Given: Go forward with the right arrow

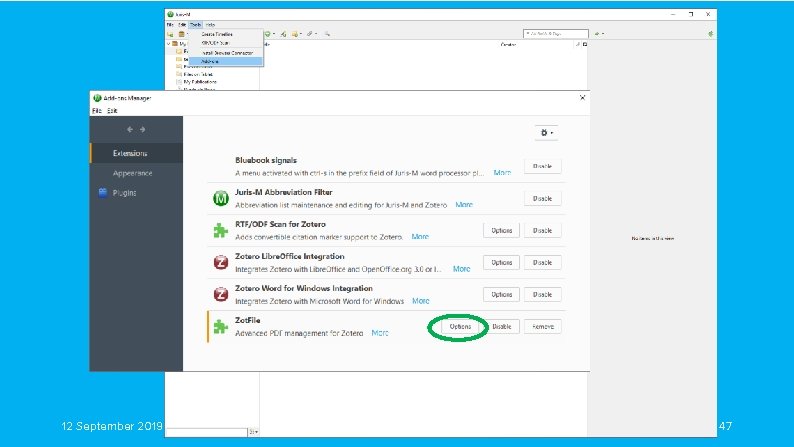Looking at the screenshot, I should click(x=143, y=130).
